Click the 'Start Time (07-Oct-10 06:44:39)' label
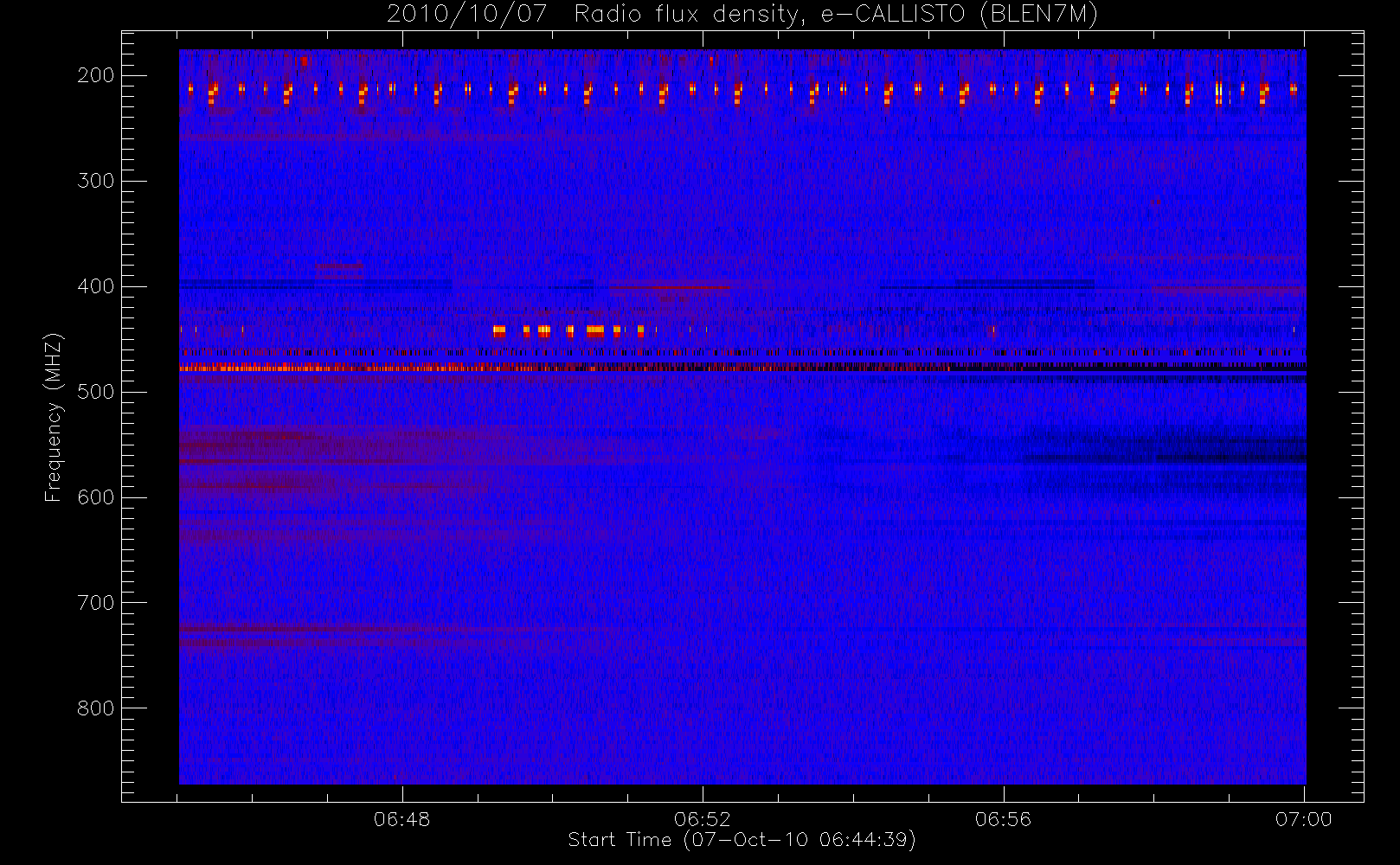 (742, 840)
